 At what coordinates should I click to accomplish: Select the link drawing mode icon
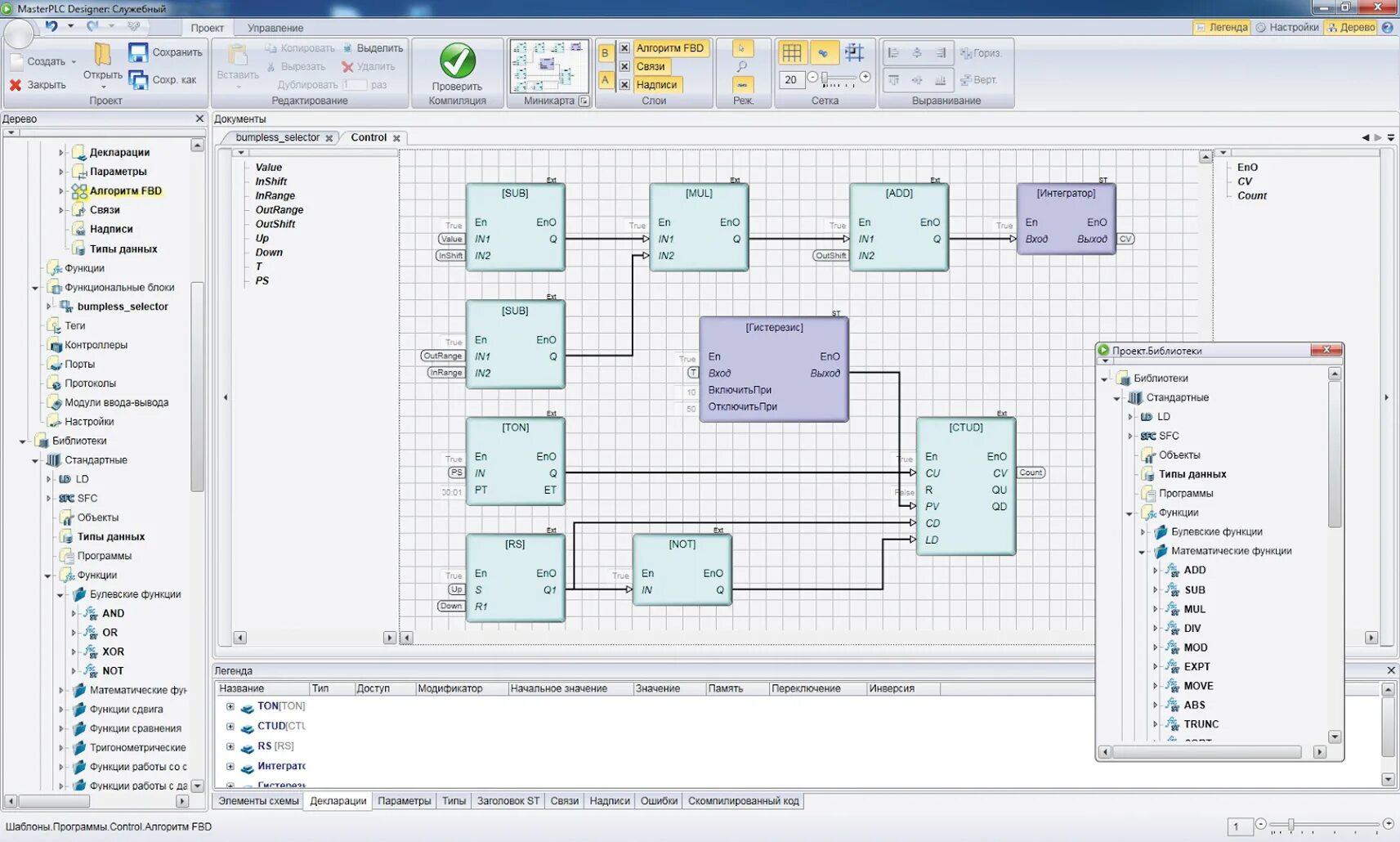click(x=743, y=84)
